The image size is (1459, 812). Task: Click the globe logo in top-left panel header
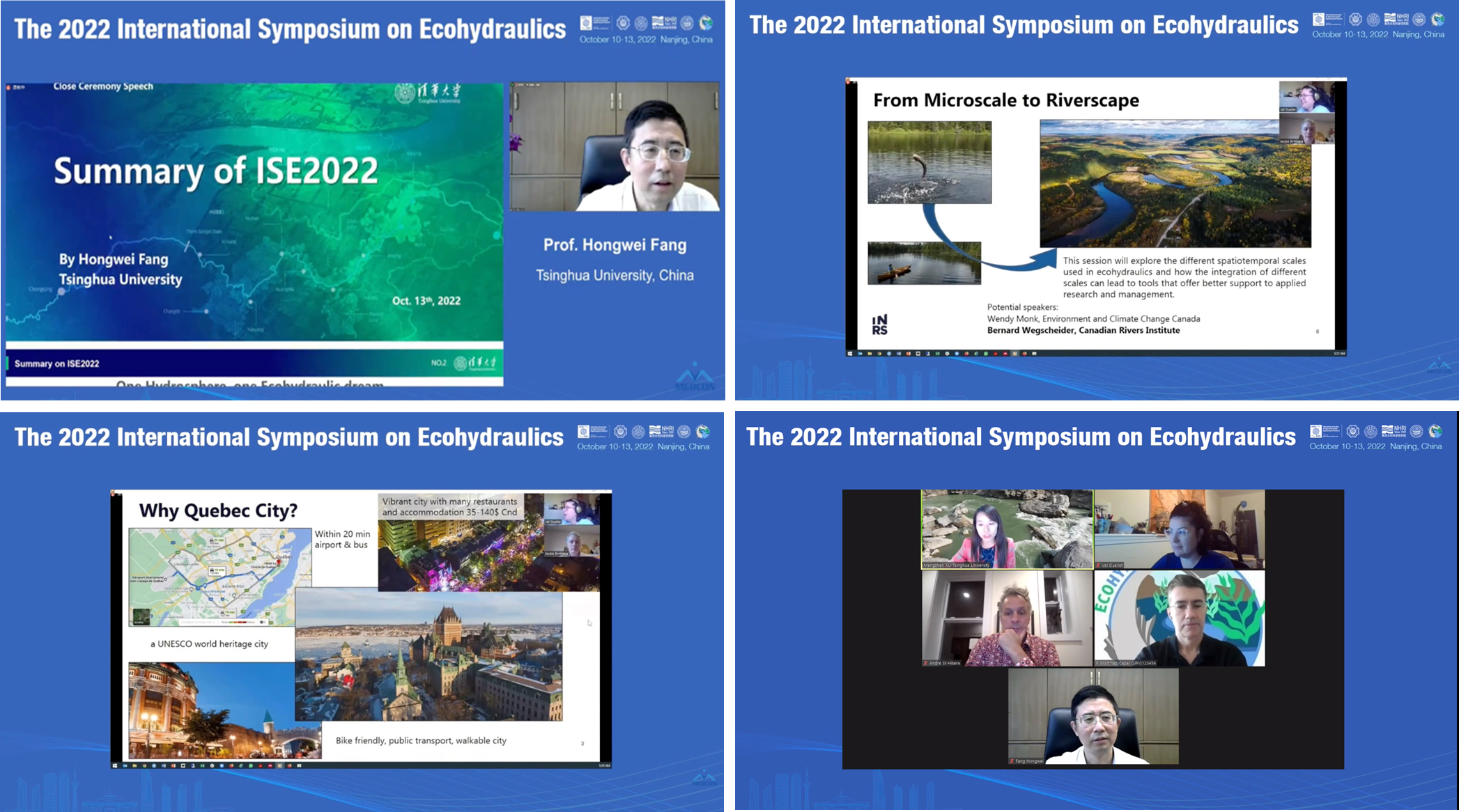(706, 23)
